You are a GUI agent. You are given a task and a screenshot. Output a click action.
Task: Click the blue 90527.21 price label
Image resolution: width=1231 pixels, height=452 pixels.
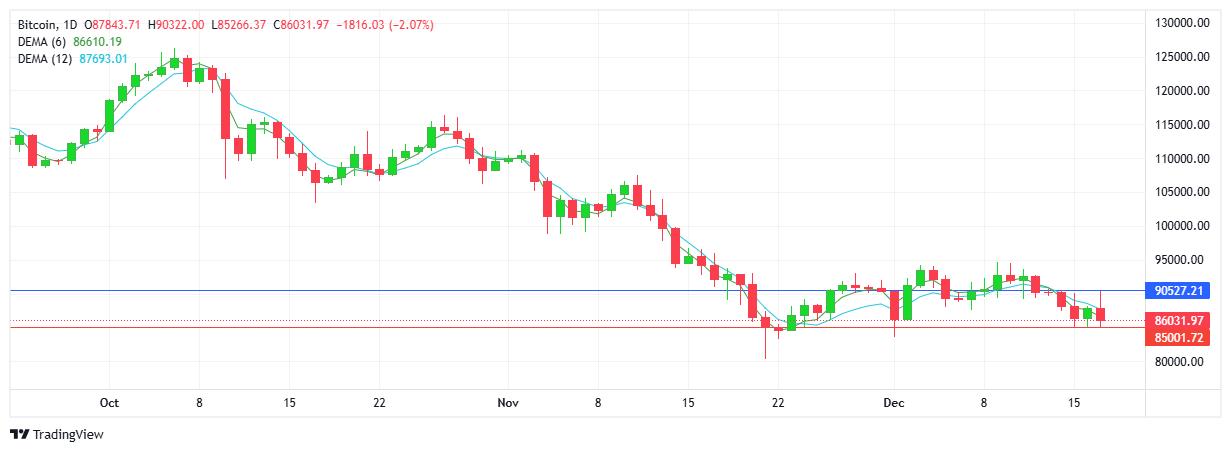[x=1176, y=291]
